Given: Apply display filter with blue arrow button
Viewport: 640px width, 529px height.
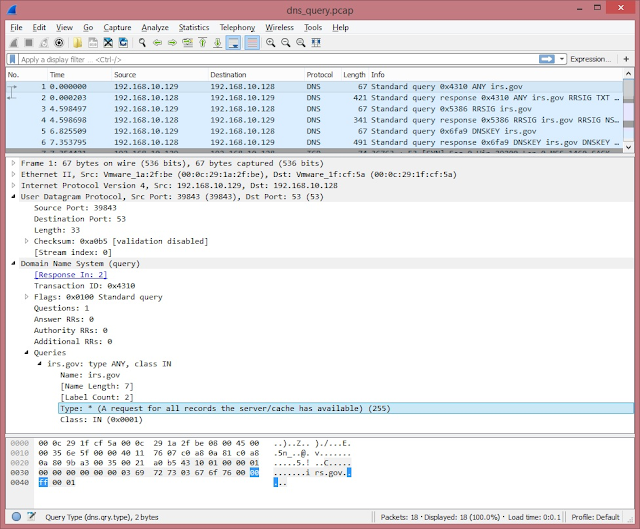Looking at the screenshot, I should (547, 59).
